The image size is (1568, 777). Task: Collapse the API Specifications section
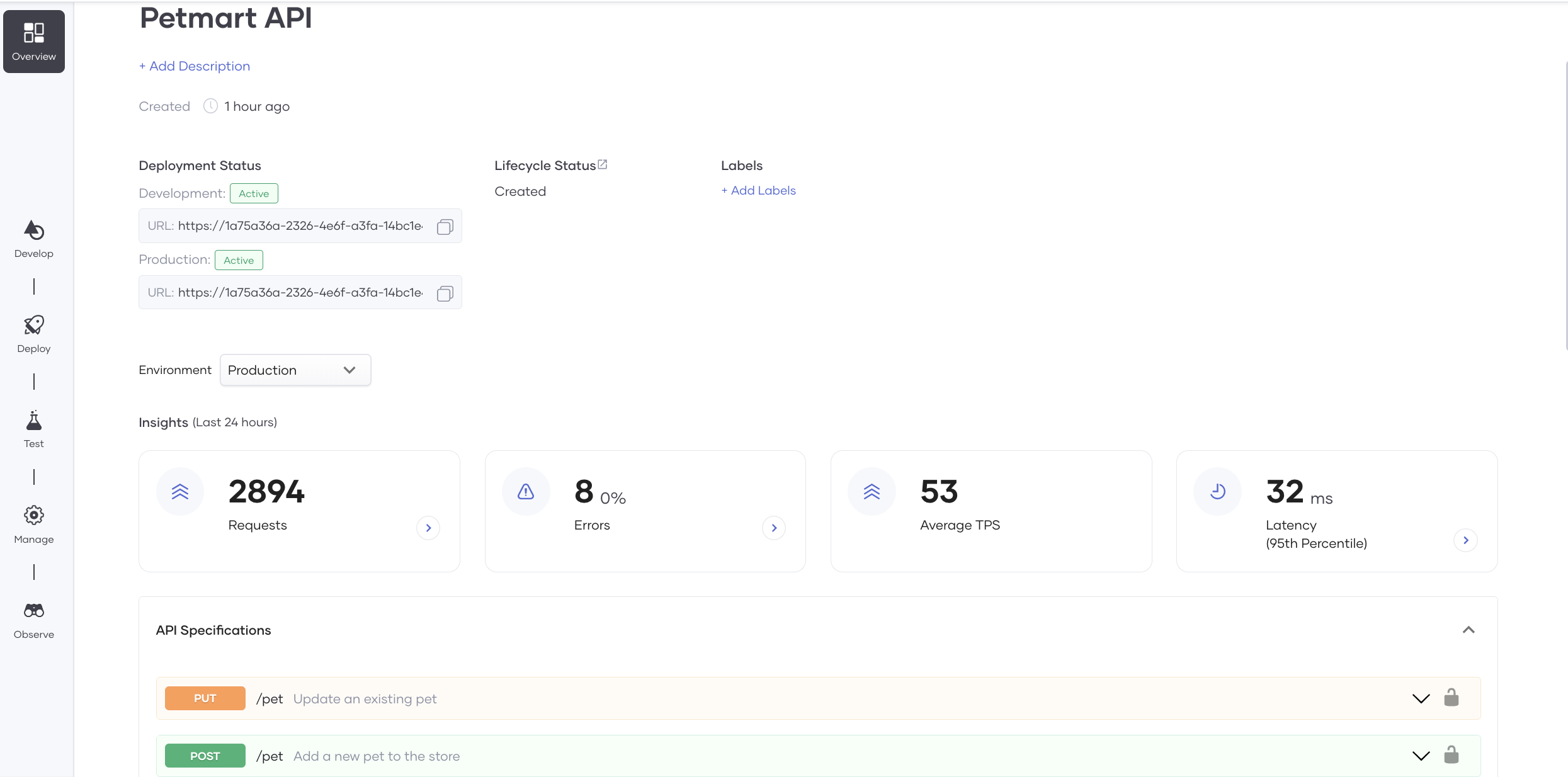[x=1469, y=630]
